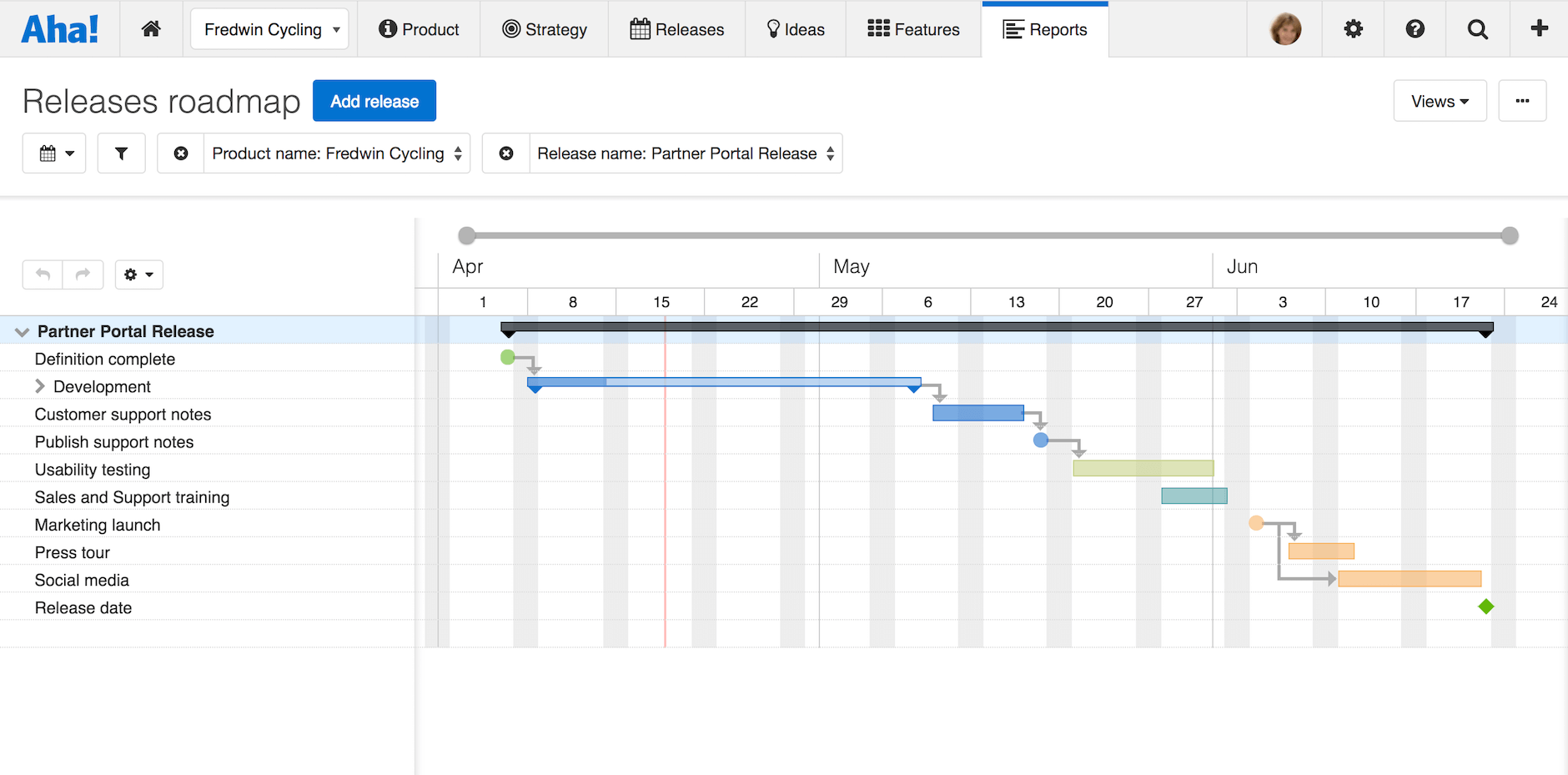Image resolution: width=1568 pixels, height=775 pixels.
Task: Click the Release date milestone diamond
Action: pos(1485,606)
